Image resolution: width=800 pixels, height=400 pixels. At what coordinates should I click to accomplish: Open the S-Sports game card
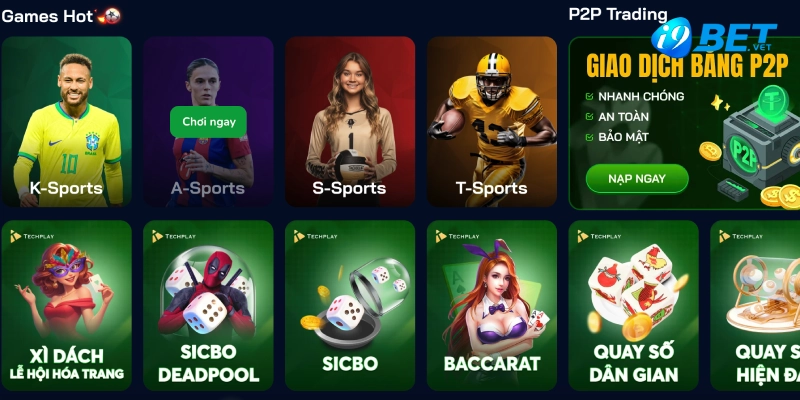point(350,121)
